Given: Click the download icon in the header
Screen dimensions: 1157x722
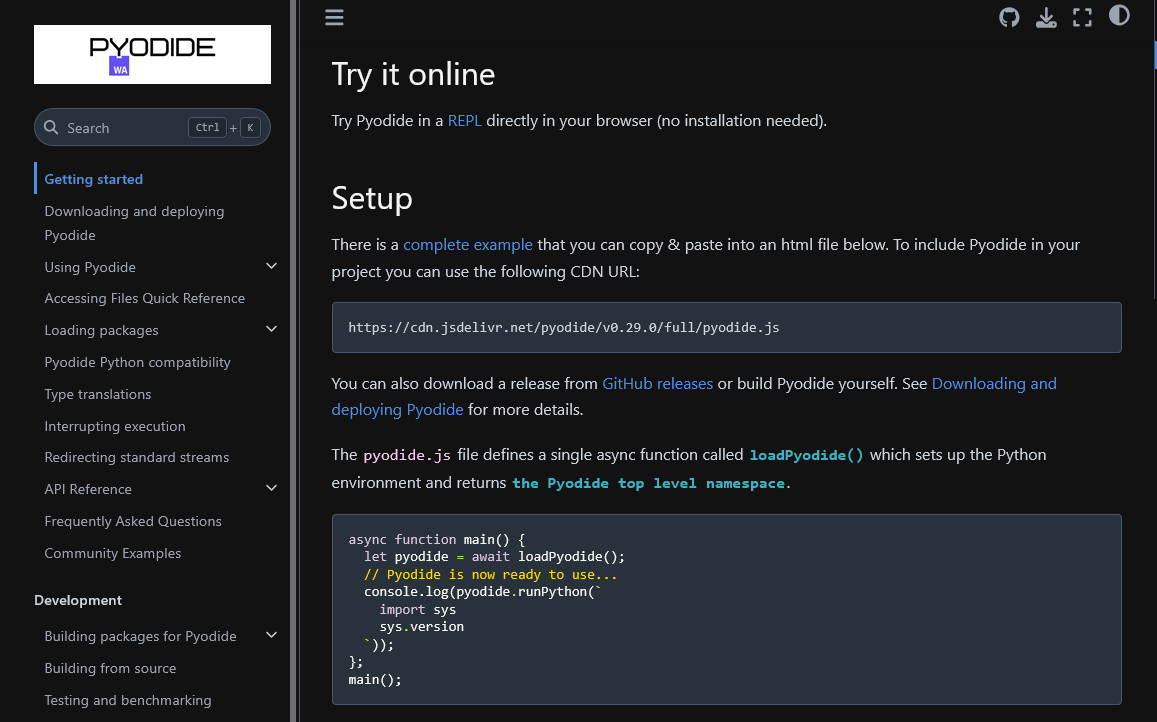Looking at the screenshot, I should coord(1046,17).
